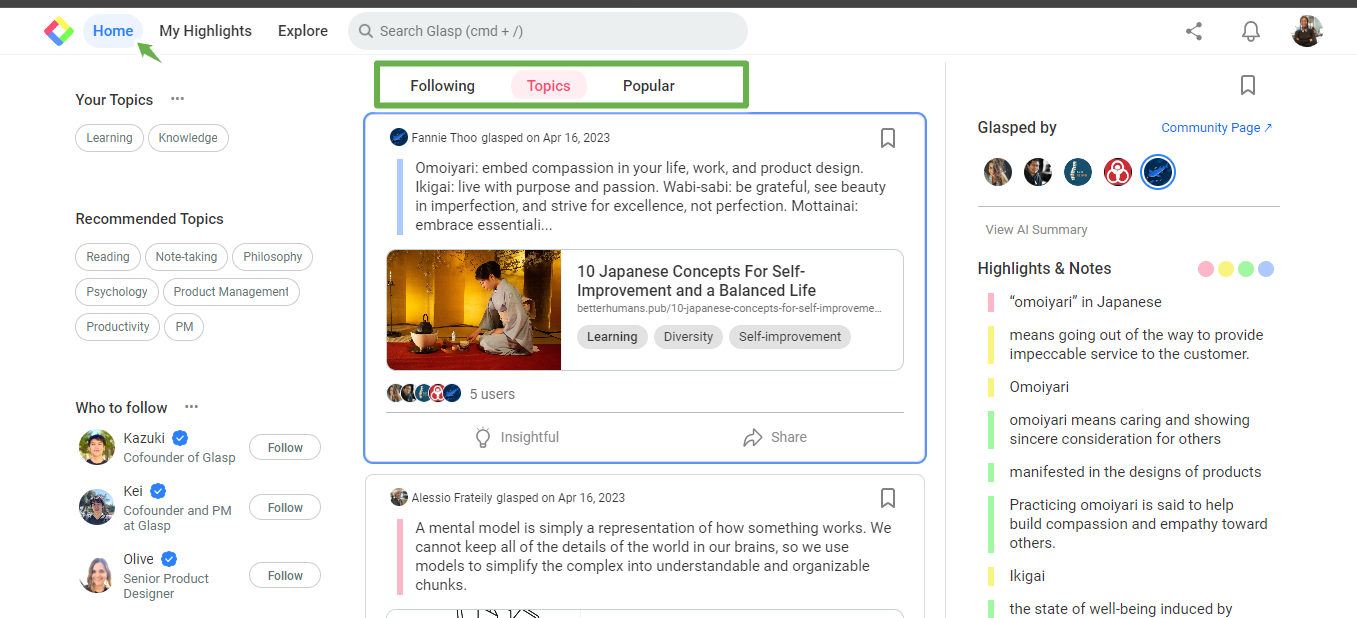The width and height of the screenshot is (1357, 618).
Task: Select the Knowledge topic chip
Action: [188, 138]
